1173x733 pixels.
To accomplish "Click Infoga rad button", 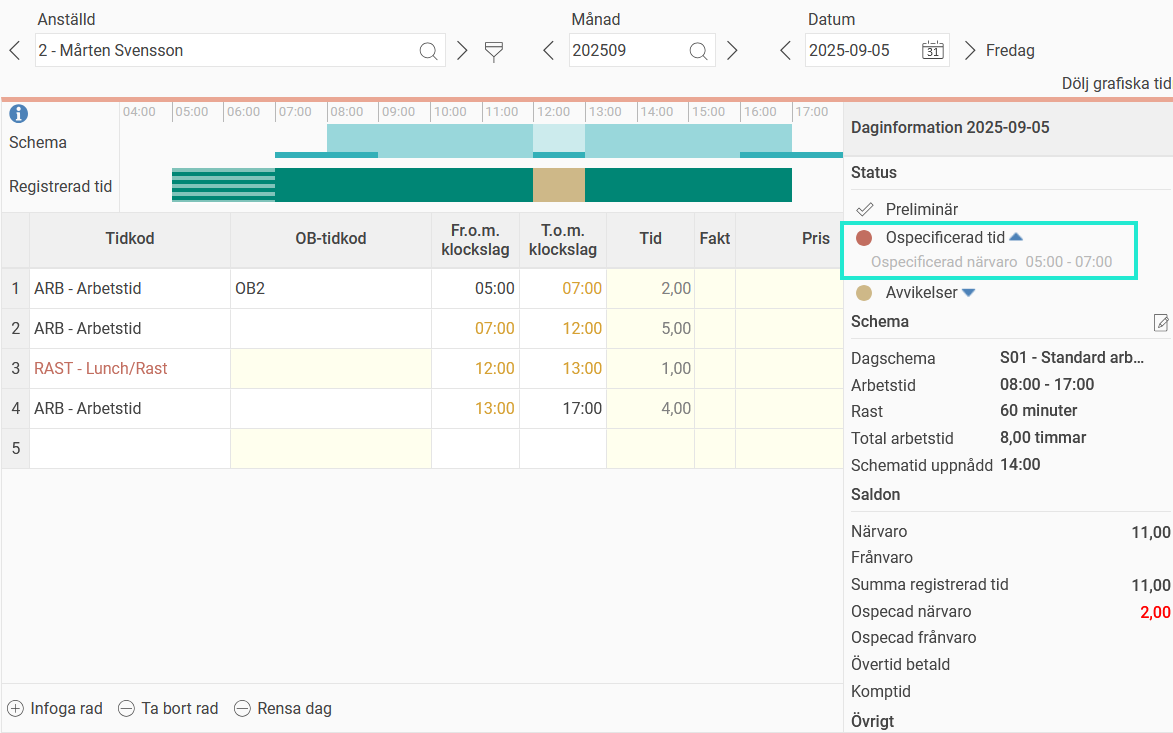I will 55,708.
